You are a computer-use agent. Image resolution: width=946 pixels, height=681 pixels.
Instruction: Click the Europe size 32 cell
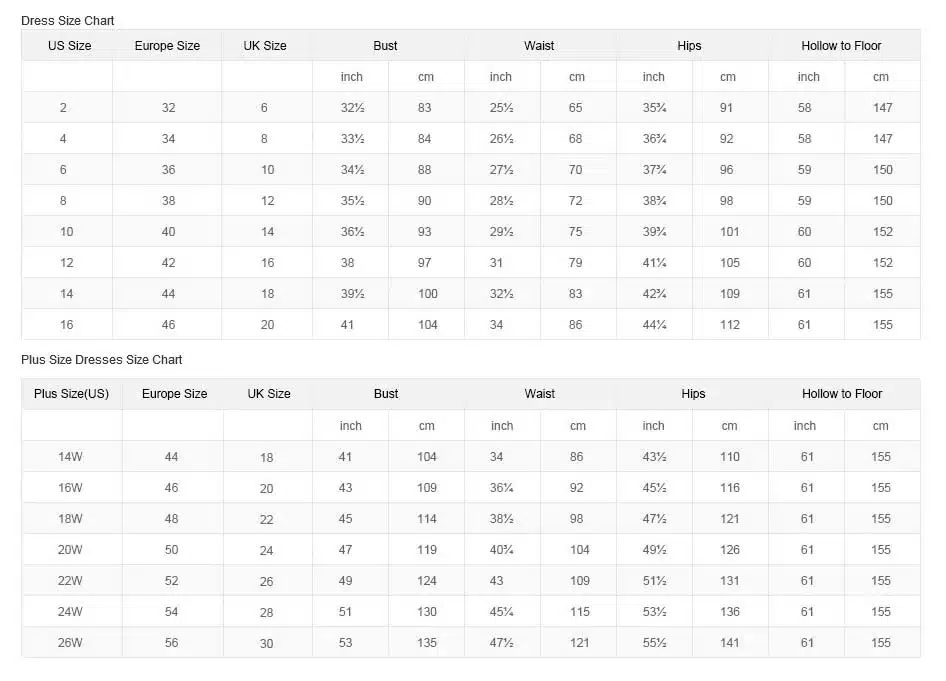tap(168, 108)
